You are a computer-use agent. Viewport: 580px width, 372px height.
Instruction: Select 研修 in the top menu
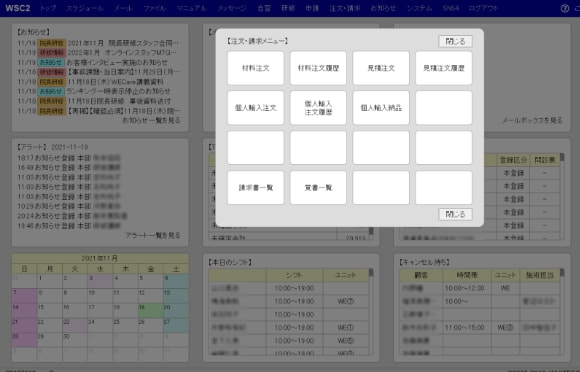point(288,8)
